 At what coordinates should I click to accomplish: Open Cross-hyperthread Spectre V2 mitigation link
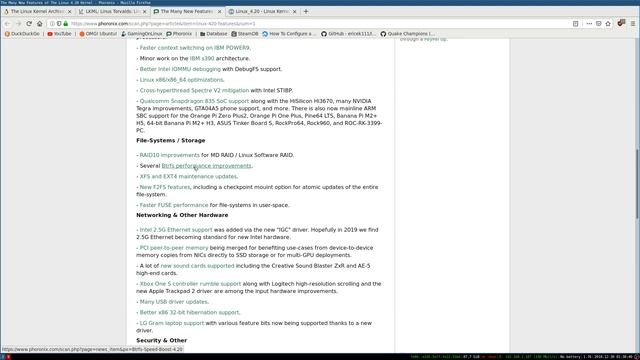tap(194, 90)
